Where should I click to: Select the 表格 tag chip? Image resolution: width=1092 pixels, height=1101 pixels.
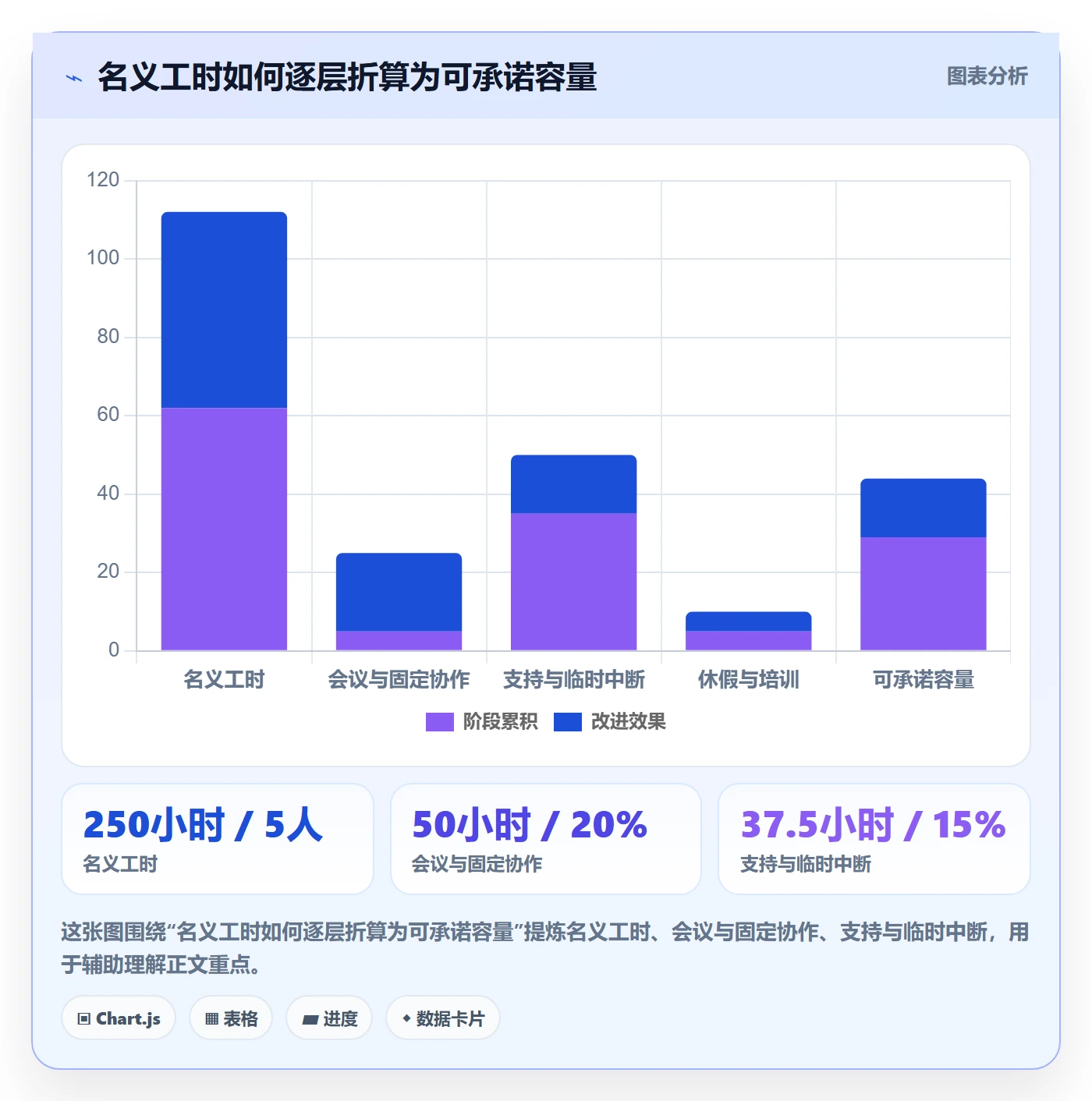pyautogui.click(x=231, y=1018)
